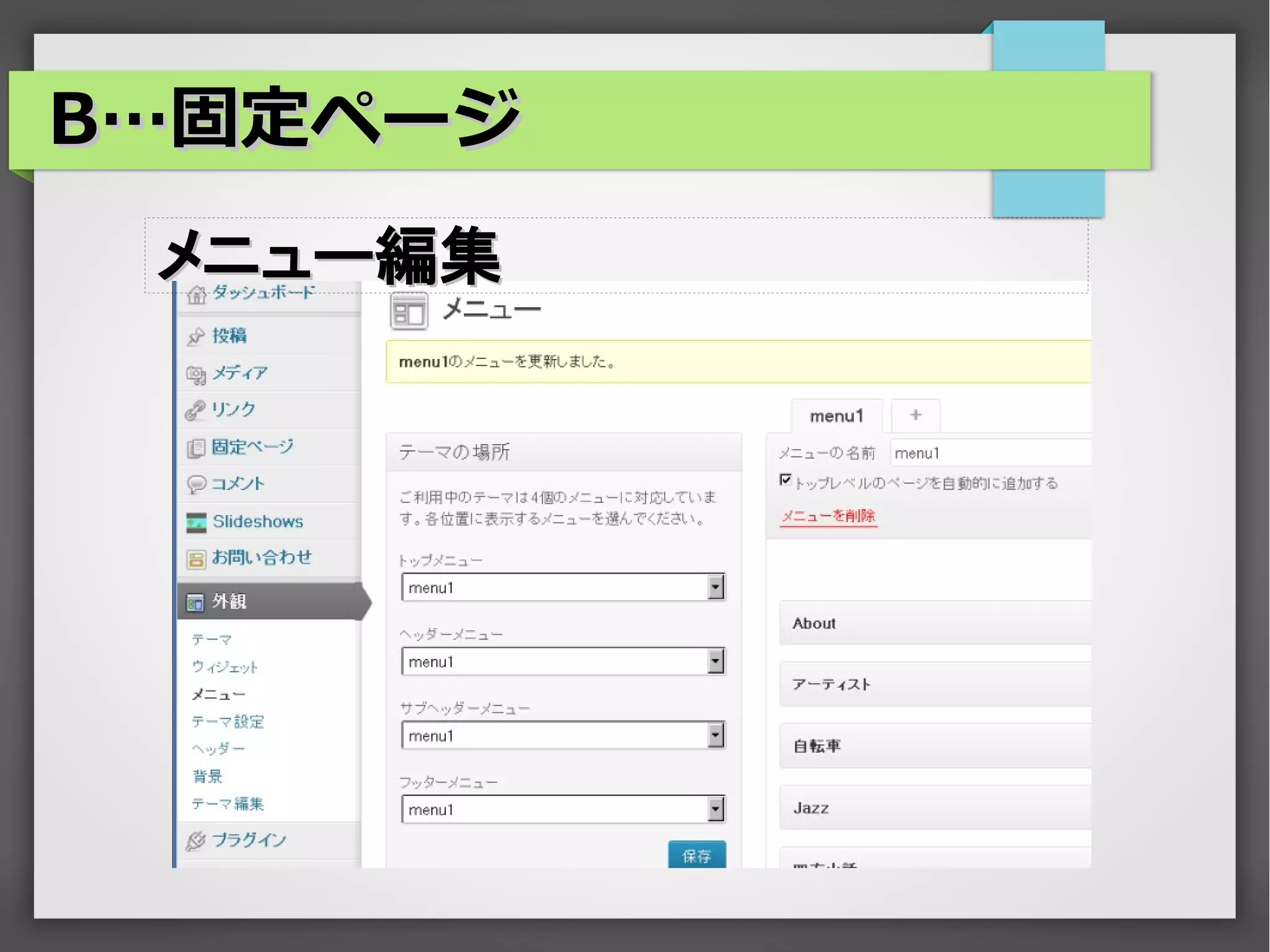The width and height of the screenshot is (1270, 952).
Task: Open the 固定ページ sidebar menu
Action: (253, 447)
